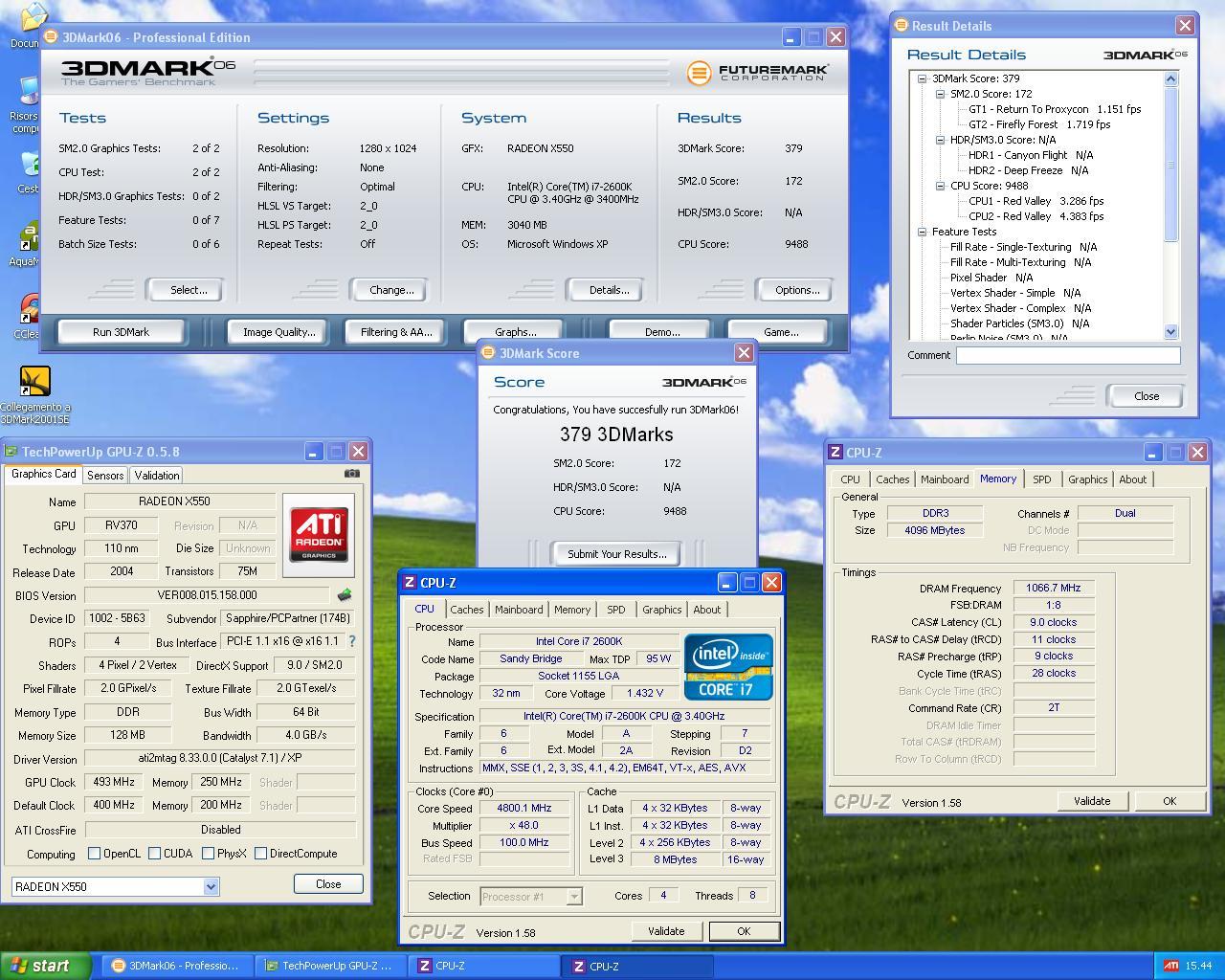1225x980 pixels.
Task: Open the About tab in CPU-Z CPU window
Action: [707, 610]
